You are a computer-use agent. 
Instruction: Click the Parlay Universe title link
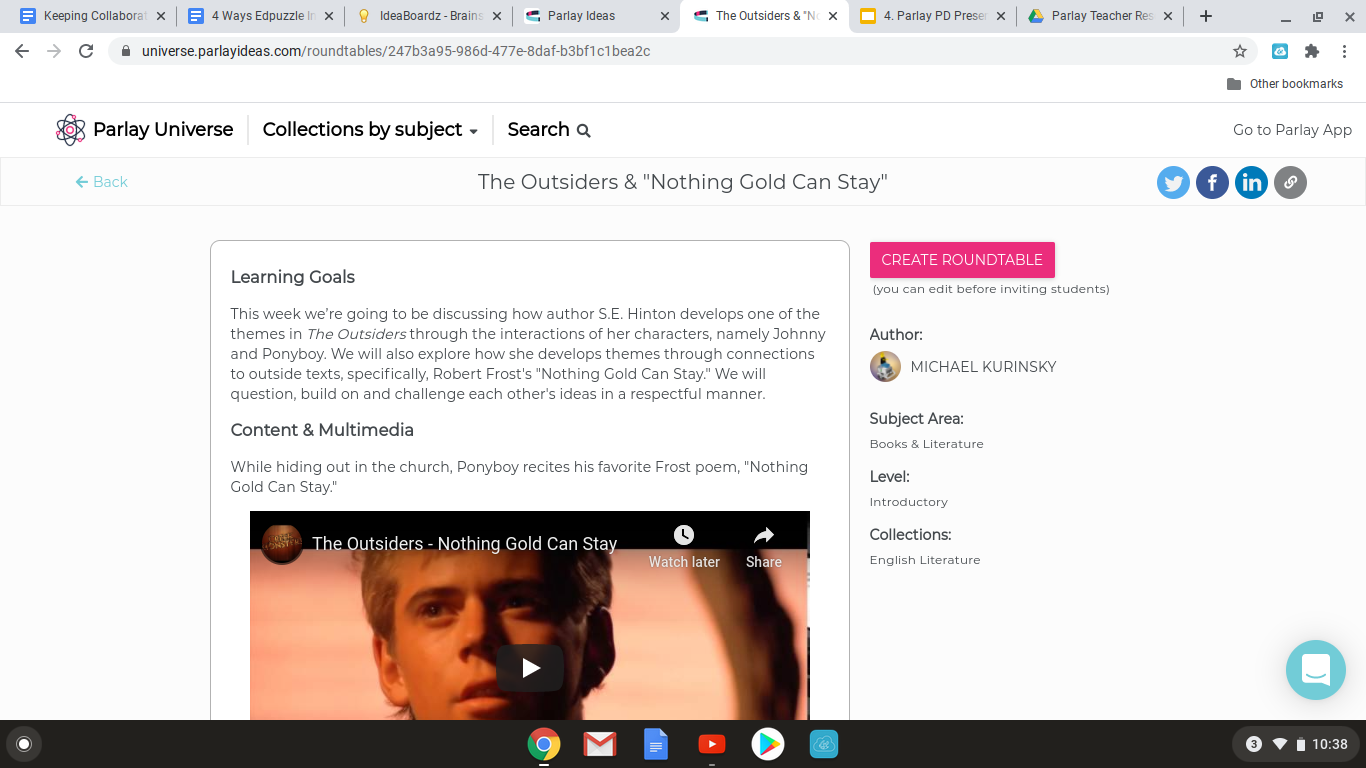click(163, 130)
